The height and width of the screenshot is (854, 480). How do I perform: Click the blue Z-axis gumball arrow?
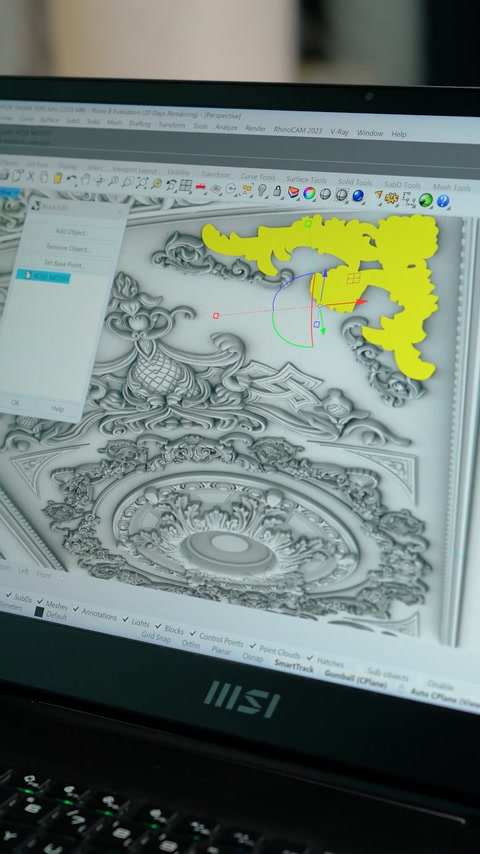pos(324,273)
